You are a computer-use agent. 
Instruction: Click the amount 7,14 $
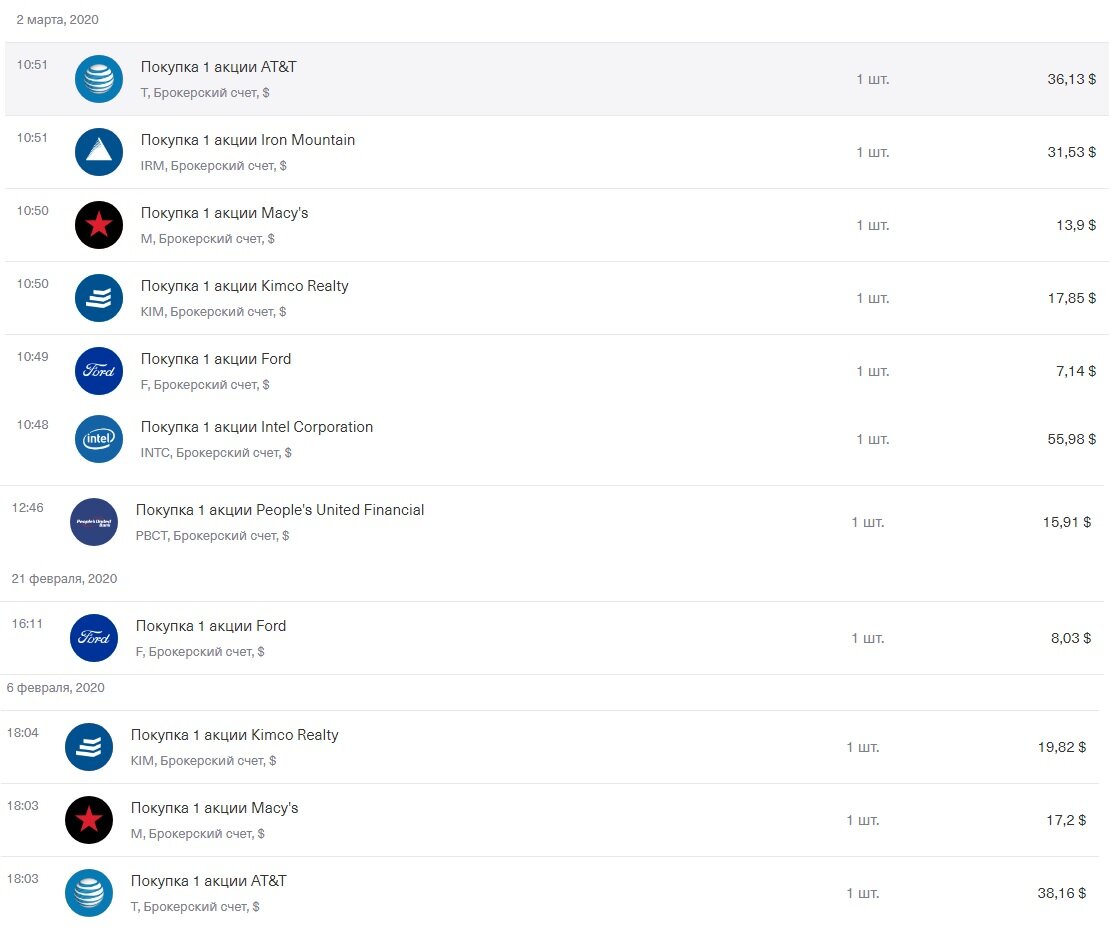click(1076, 371)
